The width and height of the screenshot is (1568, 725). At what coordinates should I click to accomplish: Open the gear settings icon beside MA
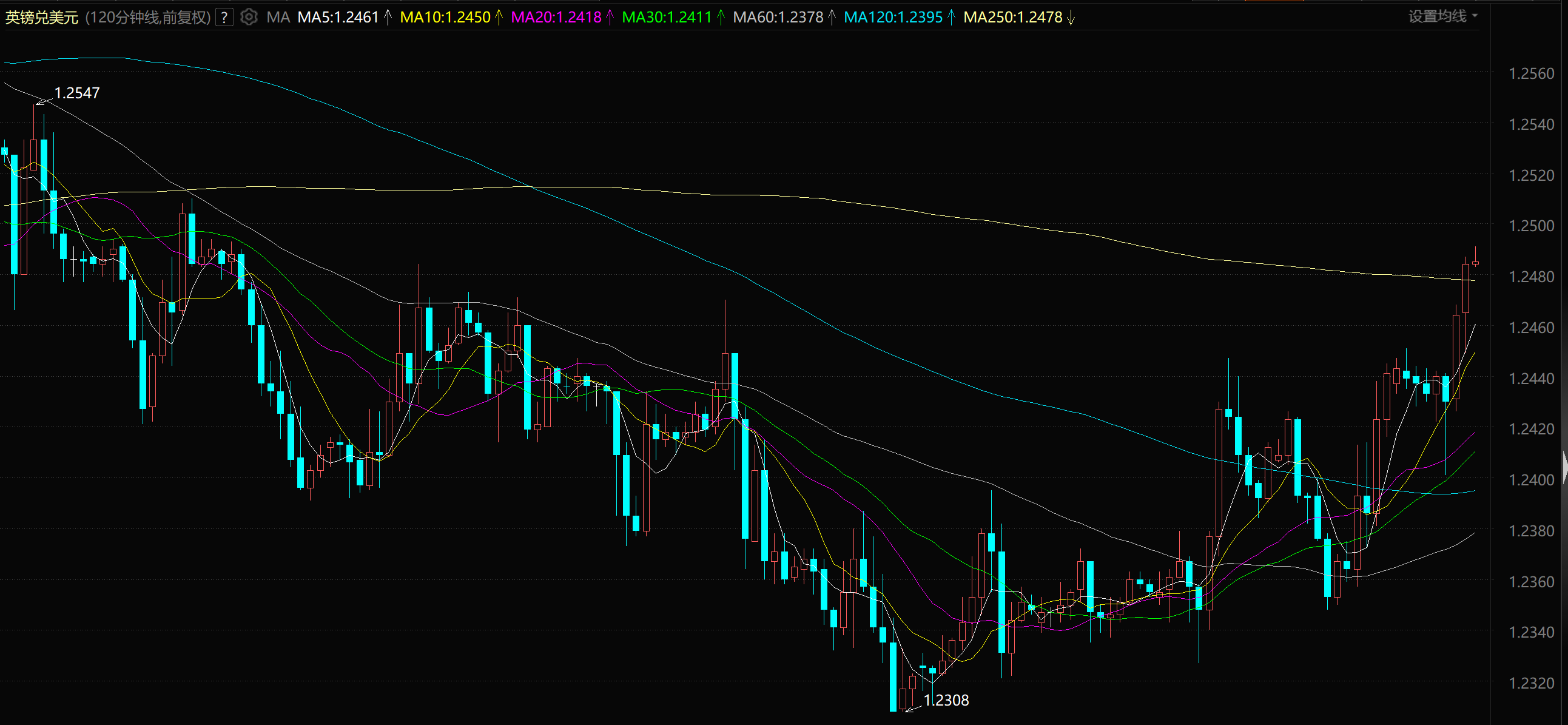(248, 17)
